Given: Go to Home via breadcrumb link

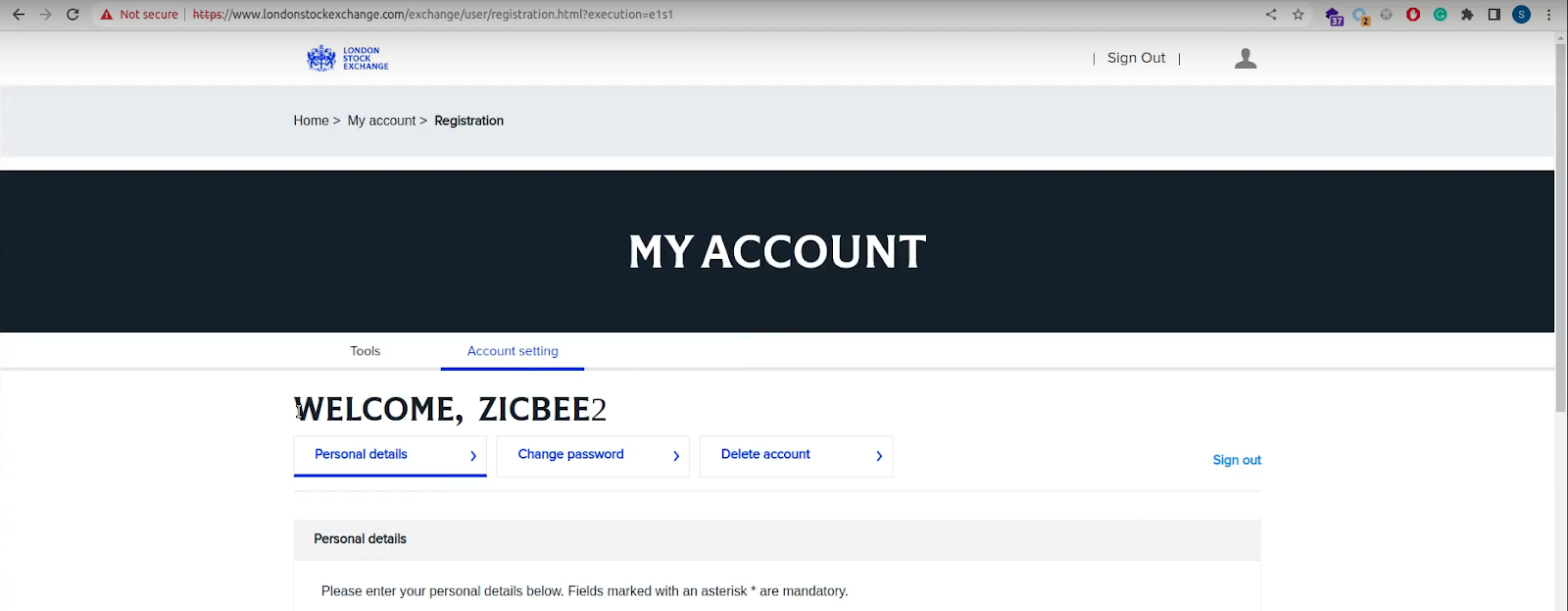Looking at the screenshot, I should click(311, 121).
